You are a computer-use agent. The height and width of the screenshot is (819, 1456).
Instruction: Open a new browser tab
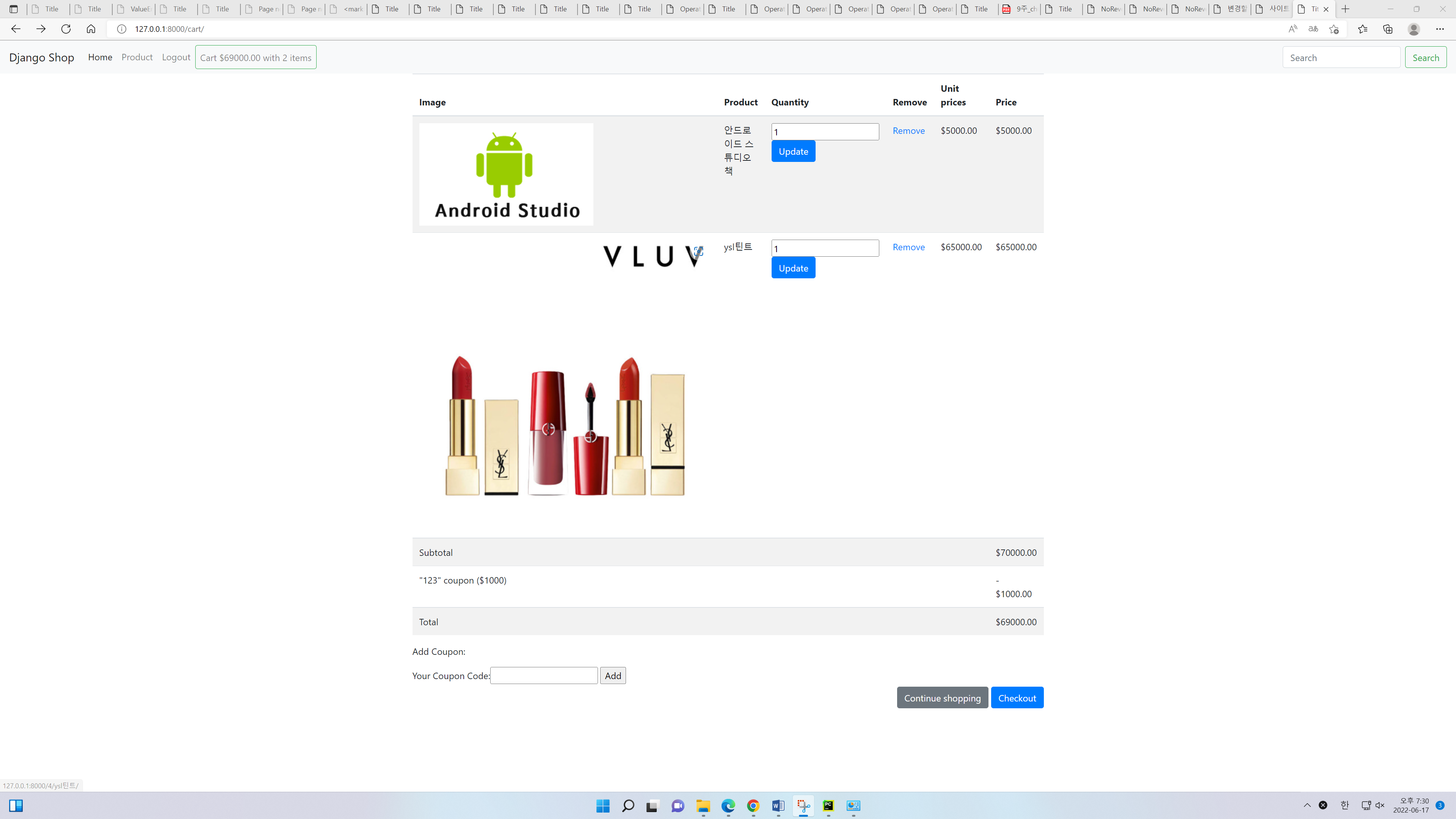pos(1345,9)
